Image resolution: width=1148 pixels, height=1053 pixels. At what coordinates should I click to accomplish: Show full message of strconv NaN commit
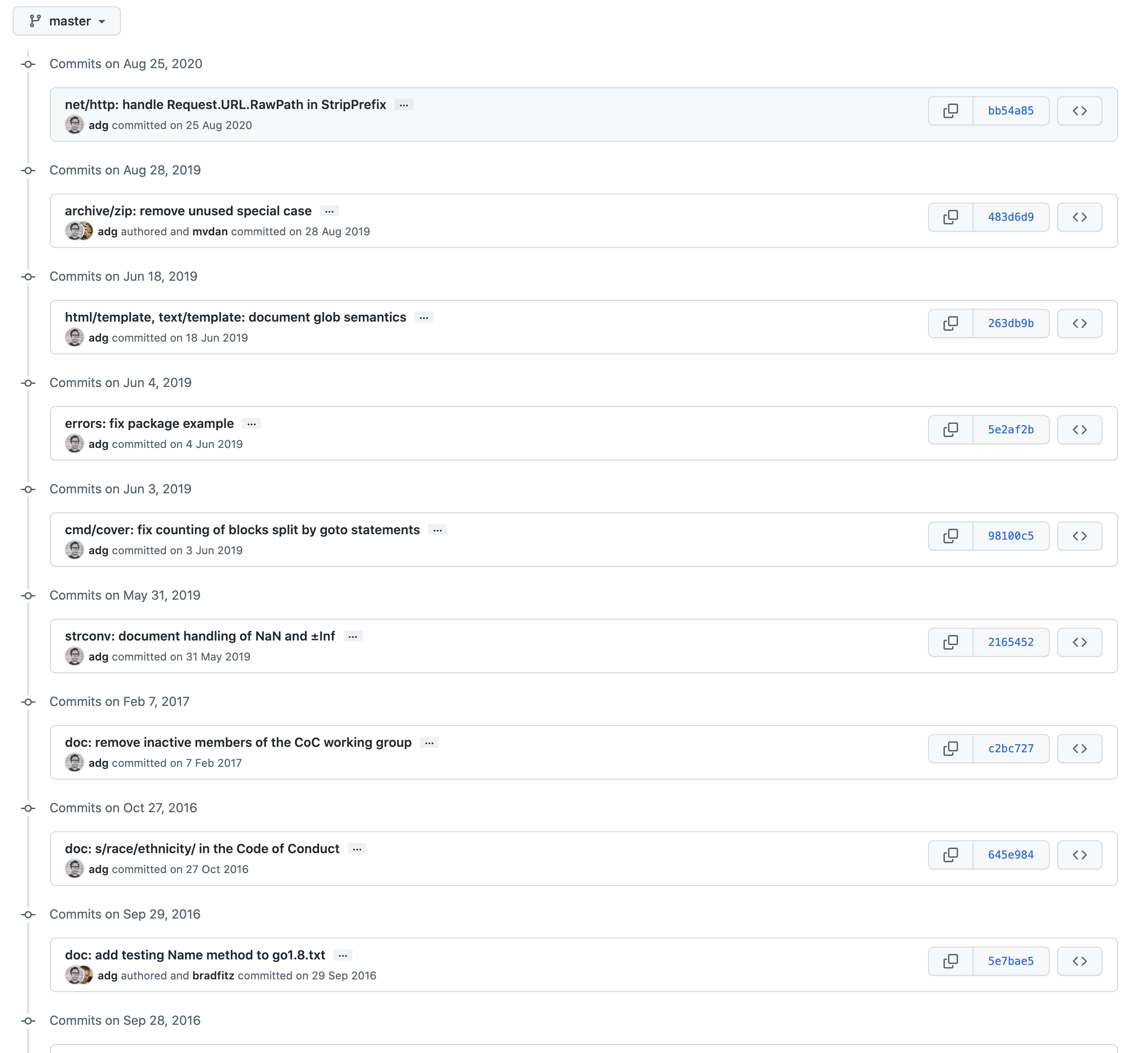pyautogui.click(x=353, y=636)
